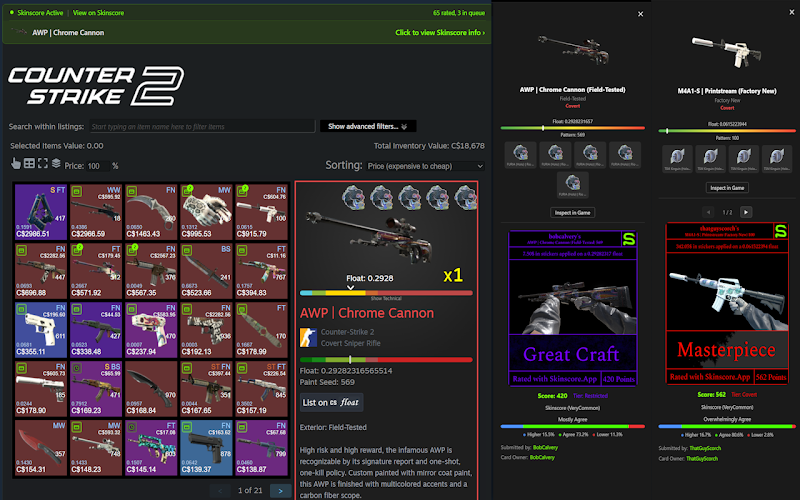
Task: Expand Show advanced filters
Action: tap(368, 126)
